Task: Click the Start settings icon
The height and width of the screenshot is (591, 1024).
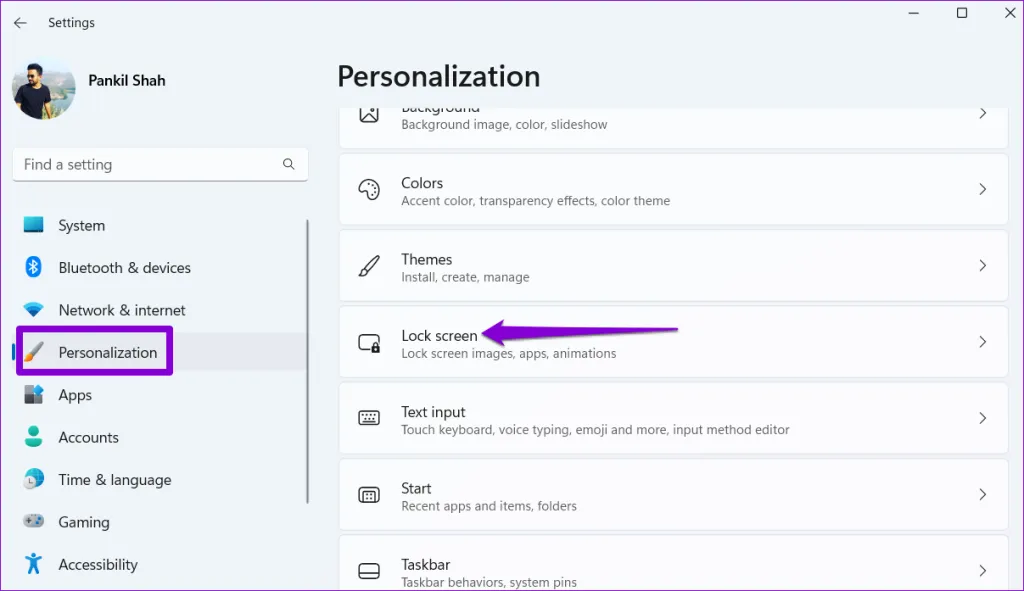Action: (x=369, y=495)
